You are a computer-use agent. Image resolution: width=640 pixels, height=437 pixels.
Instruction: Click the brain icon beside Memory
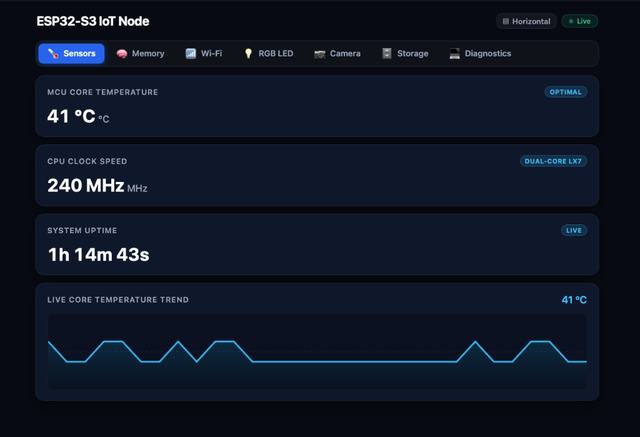pos(122,53)
